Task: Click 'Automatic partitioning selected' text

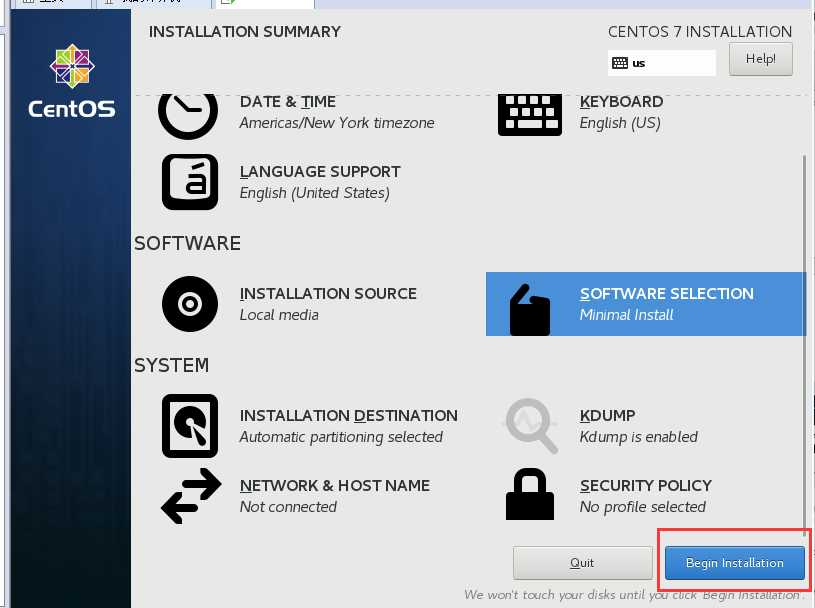Action: (x=341, y=437)
